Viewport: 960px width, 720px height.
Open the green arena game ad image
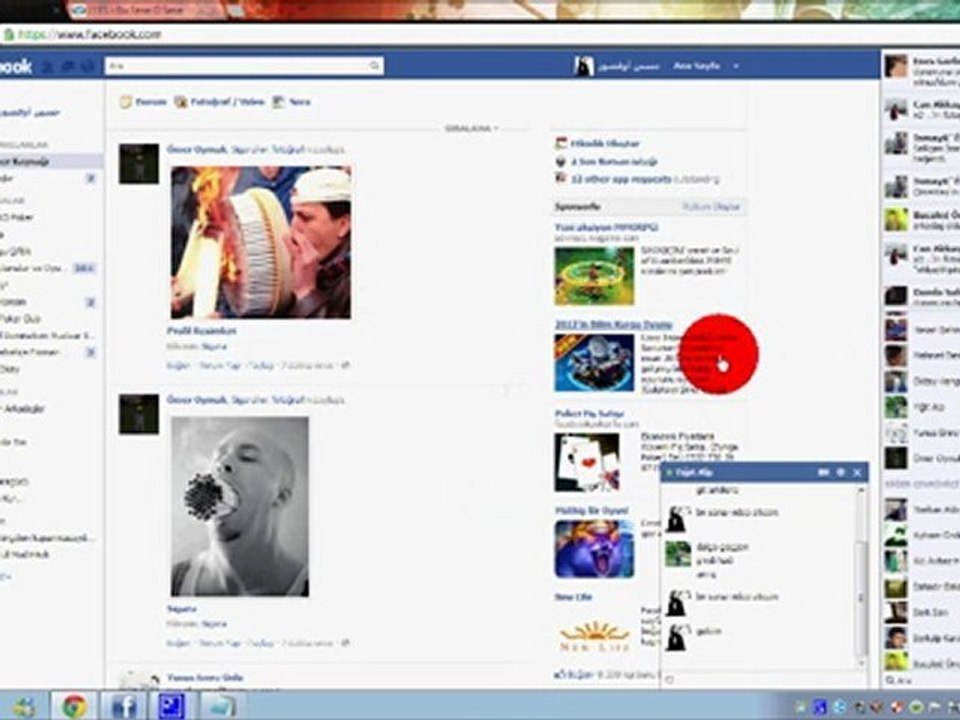pos(594,276)
